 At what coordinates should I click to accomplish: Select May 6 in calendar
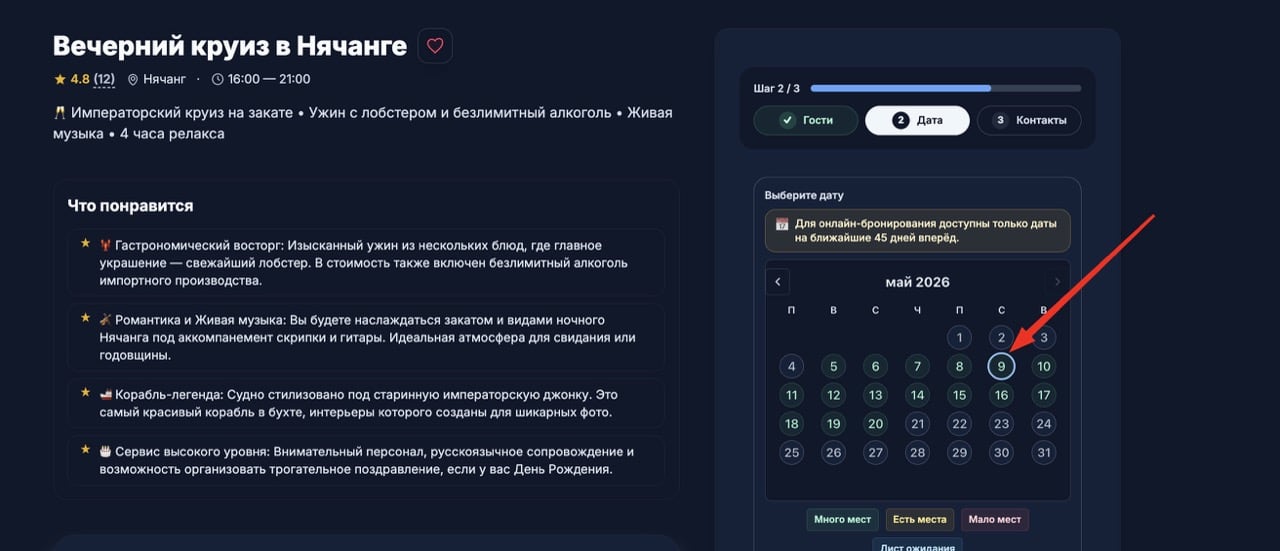click(x=875, y=367)
